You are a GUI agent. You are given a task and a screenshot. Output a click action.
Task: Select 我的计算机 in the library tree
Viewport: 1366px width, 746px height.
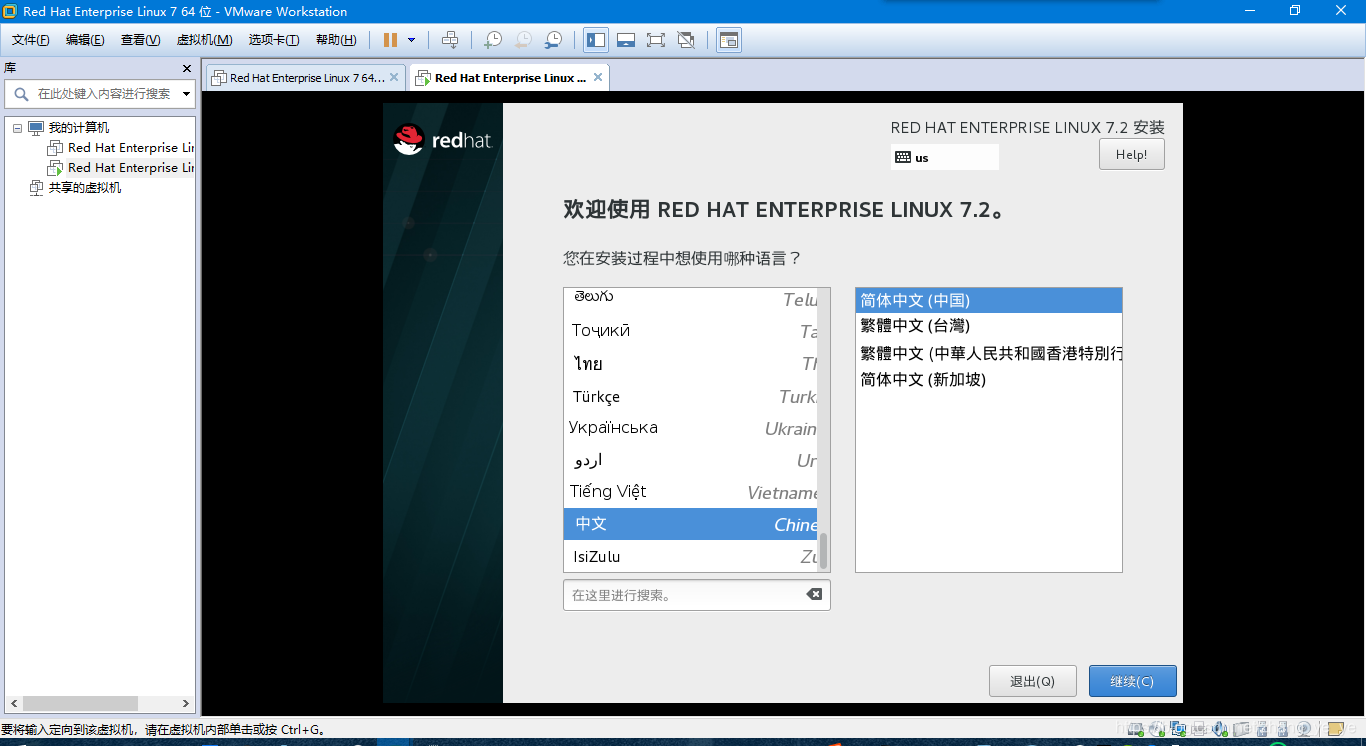point(79,128)
